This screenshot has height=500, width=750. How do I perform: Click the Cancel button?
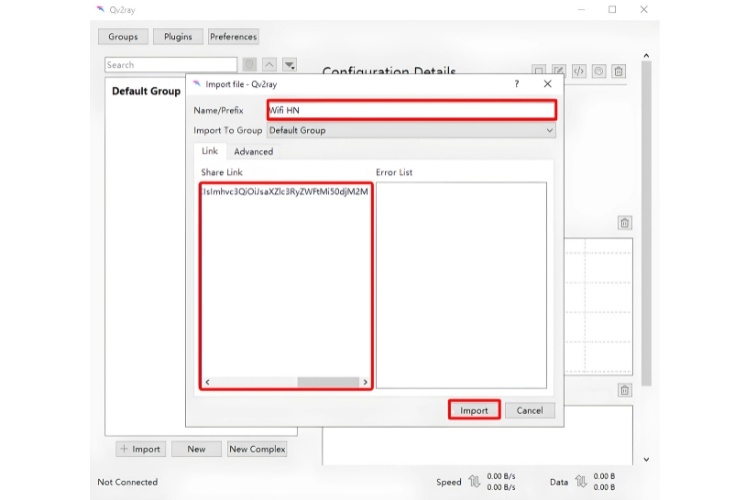pyautogui.click(x=529, y=410)
